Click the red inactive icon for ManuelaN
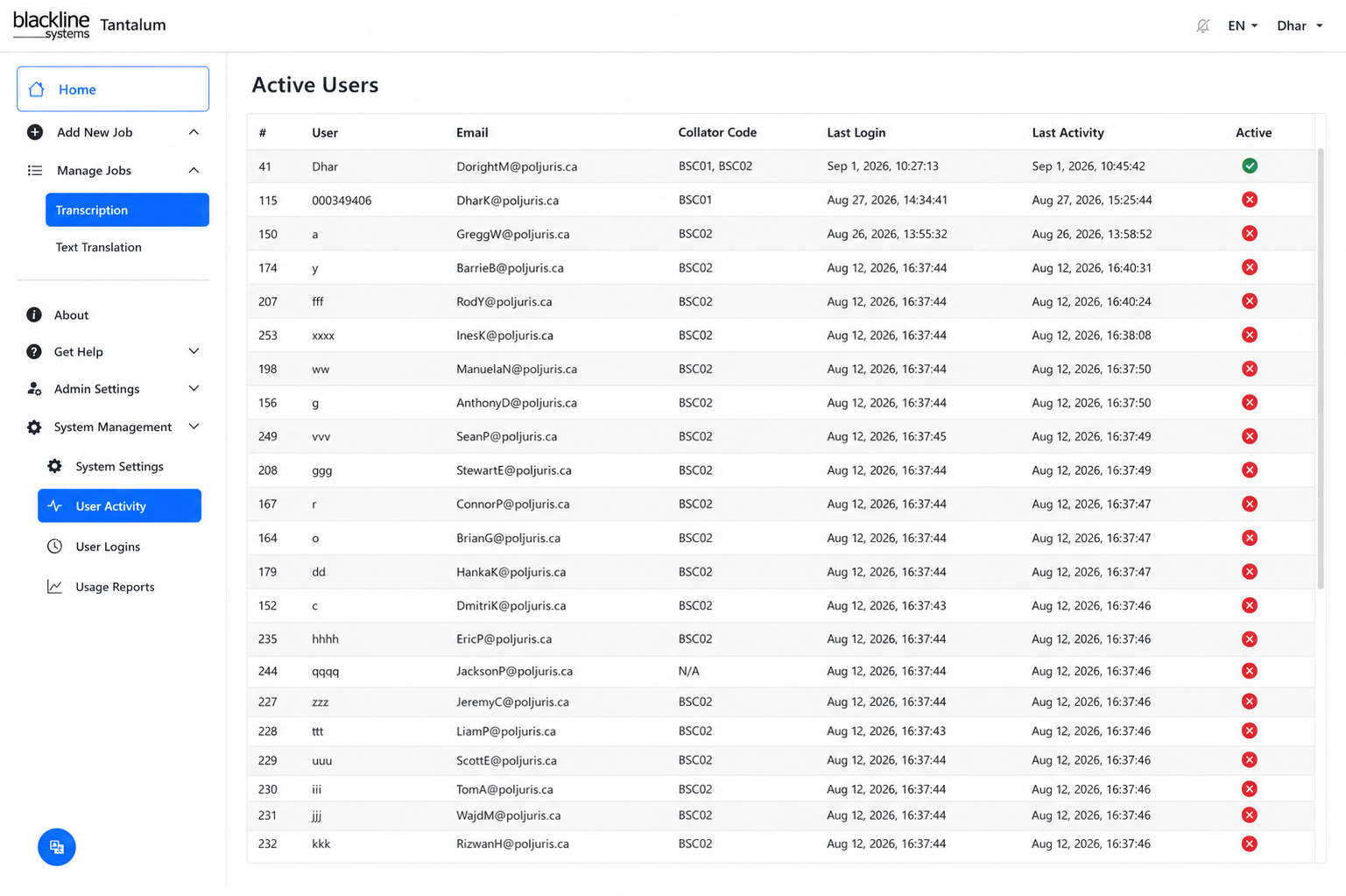The height and width of the screenshot is (896, 1346). [1250, 369]
